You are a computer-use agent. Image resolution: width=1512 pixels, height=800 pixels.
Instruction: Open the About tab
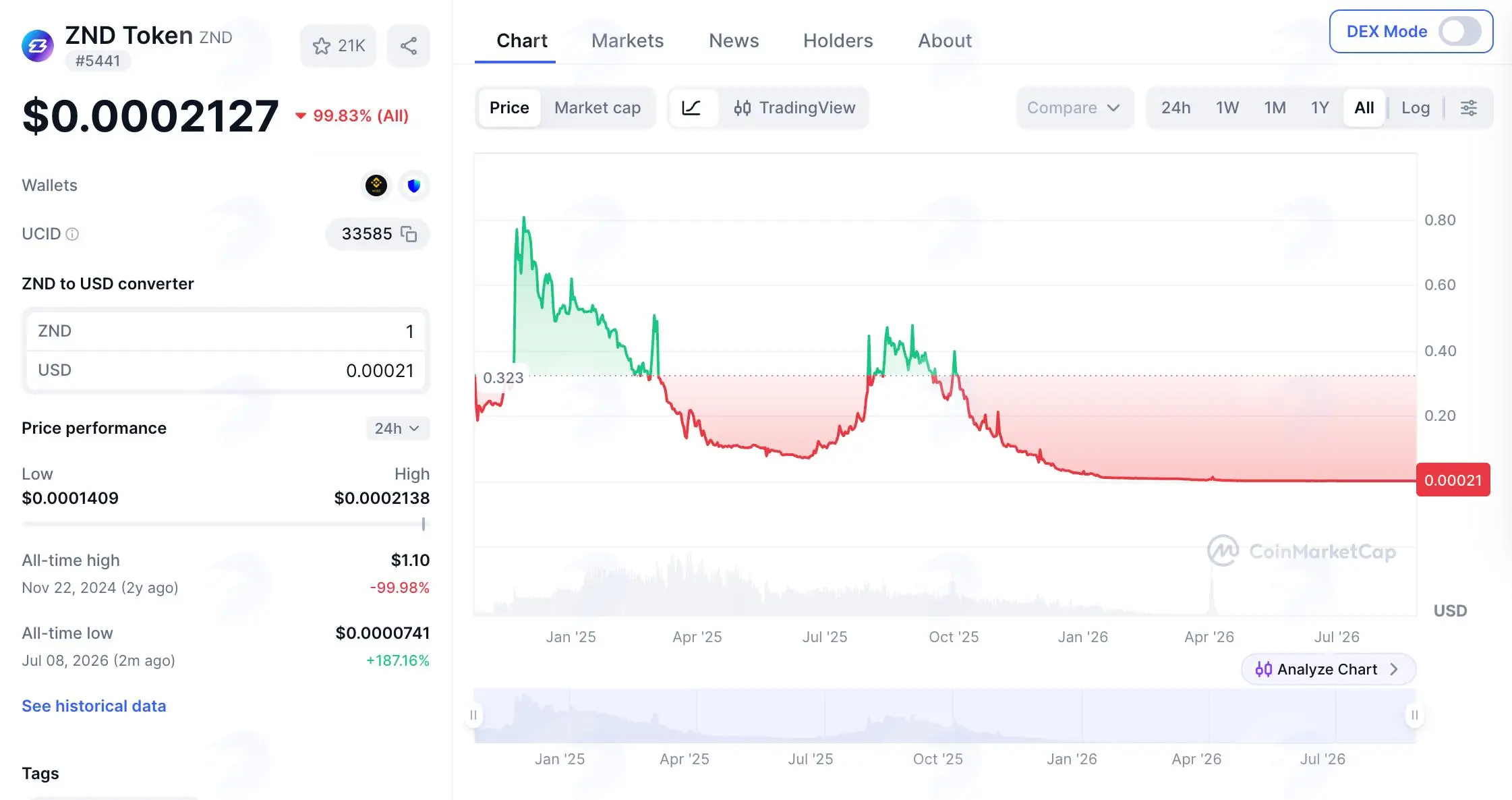[x=945, y=40]
